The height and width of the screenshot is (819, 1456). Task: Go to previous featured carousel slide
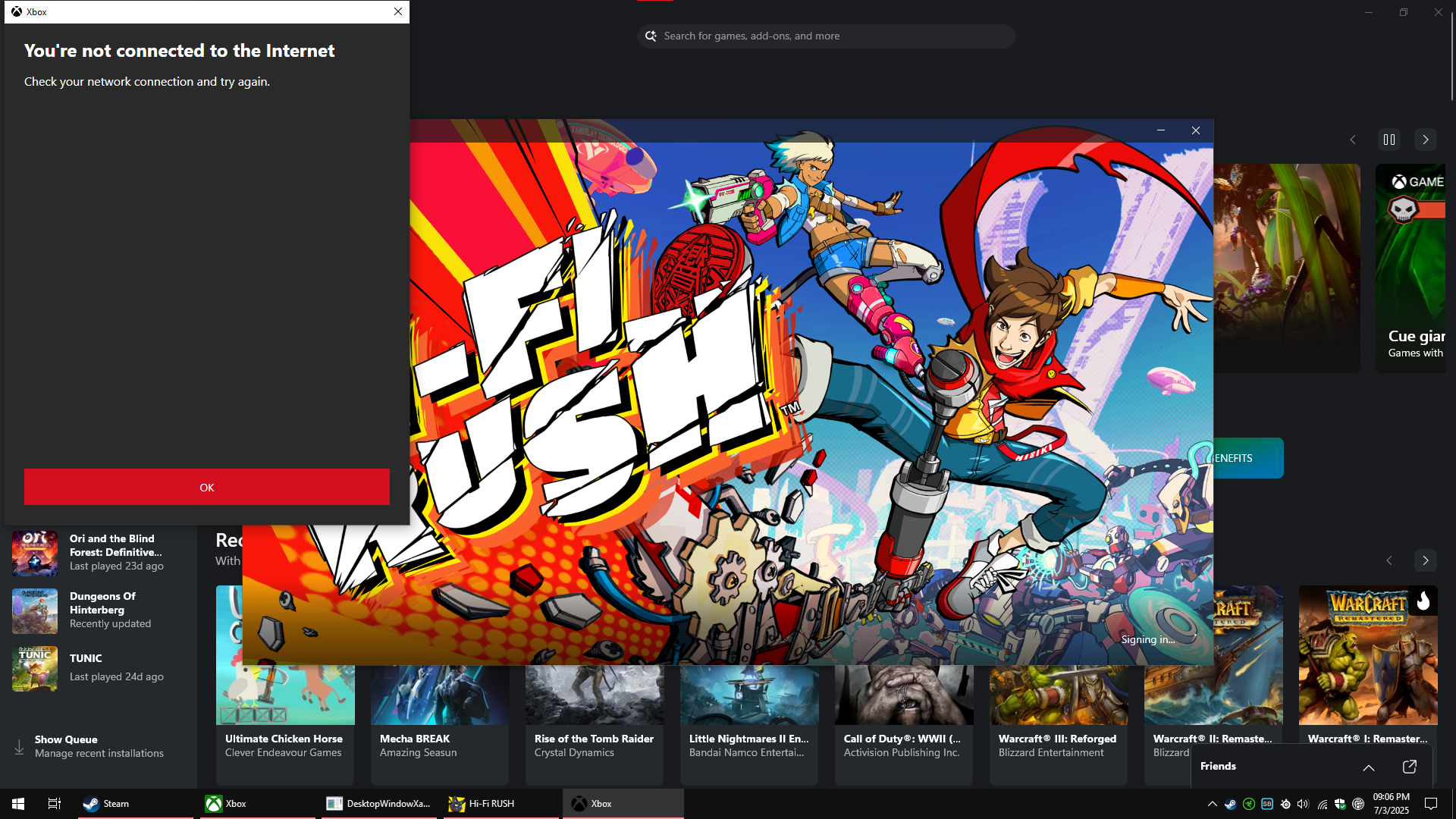coord(1353,140)
